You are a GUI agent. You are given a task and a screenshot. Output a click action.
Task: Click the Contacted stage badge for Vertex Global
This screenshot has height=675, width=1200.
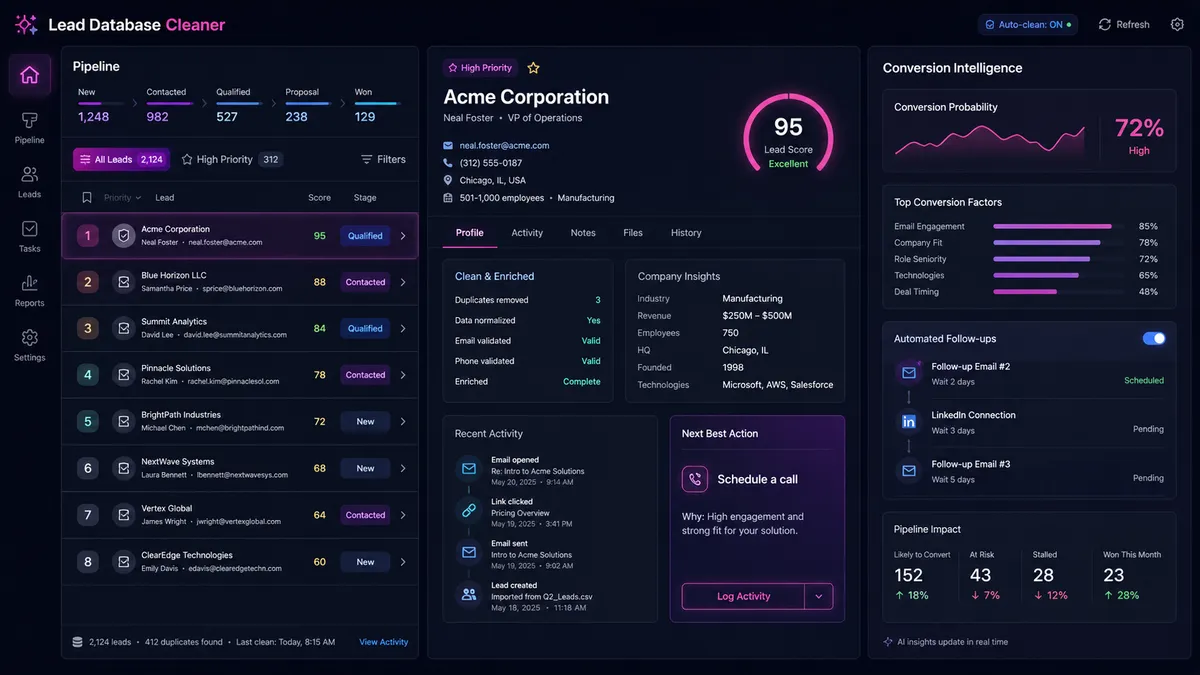tap(365, 515)
